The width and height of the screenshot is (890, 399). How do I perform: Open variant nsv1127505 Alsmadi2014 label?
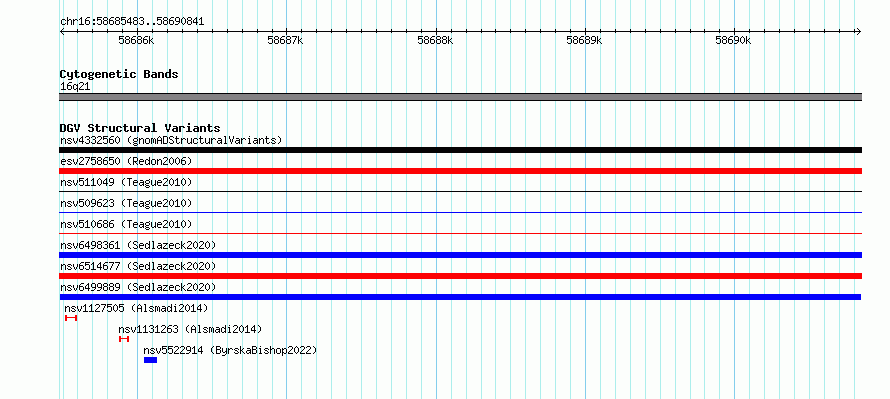(136, 308)
